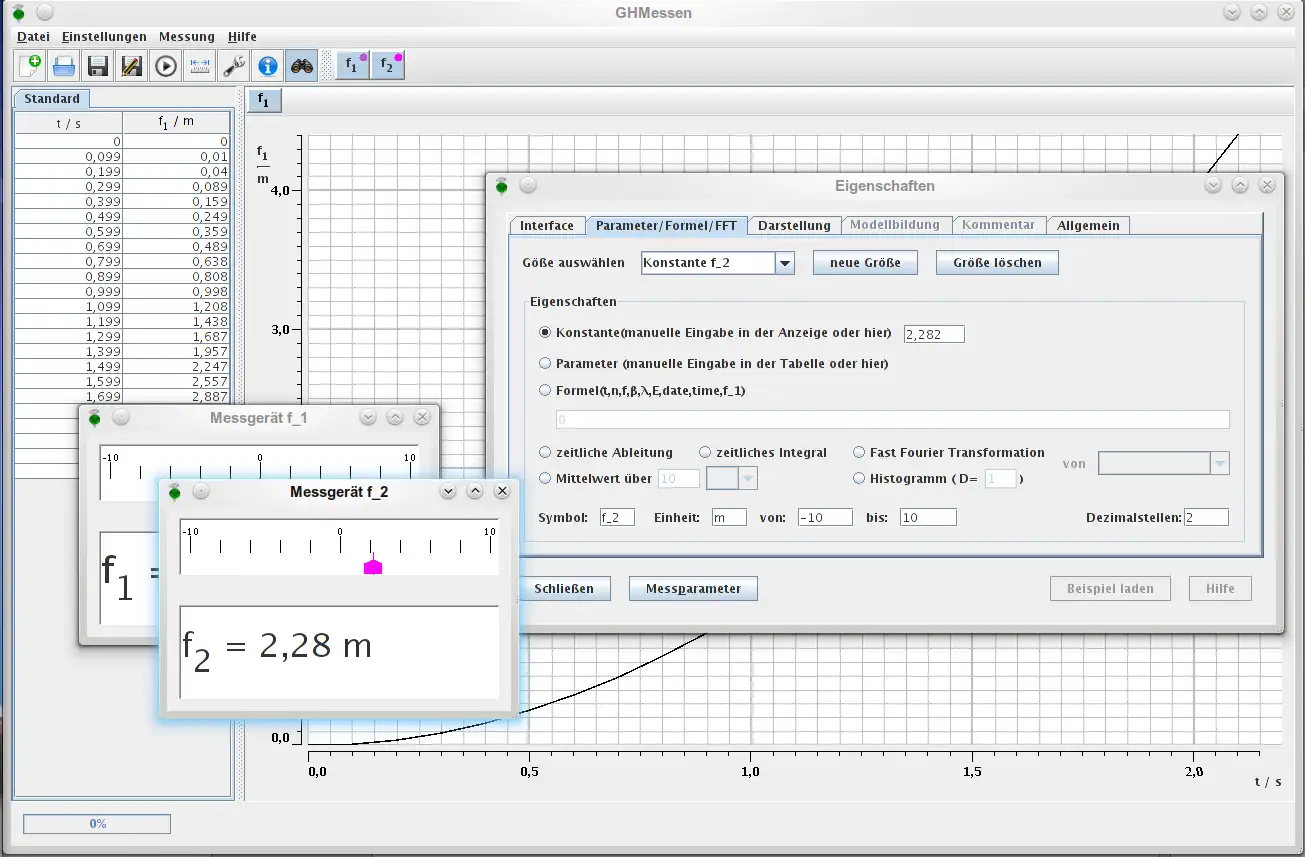1305x857 pixels.
Task: Open the 'von' dropdown beside FFT option
Action: pos(1220,463)
